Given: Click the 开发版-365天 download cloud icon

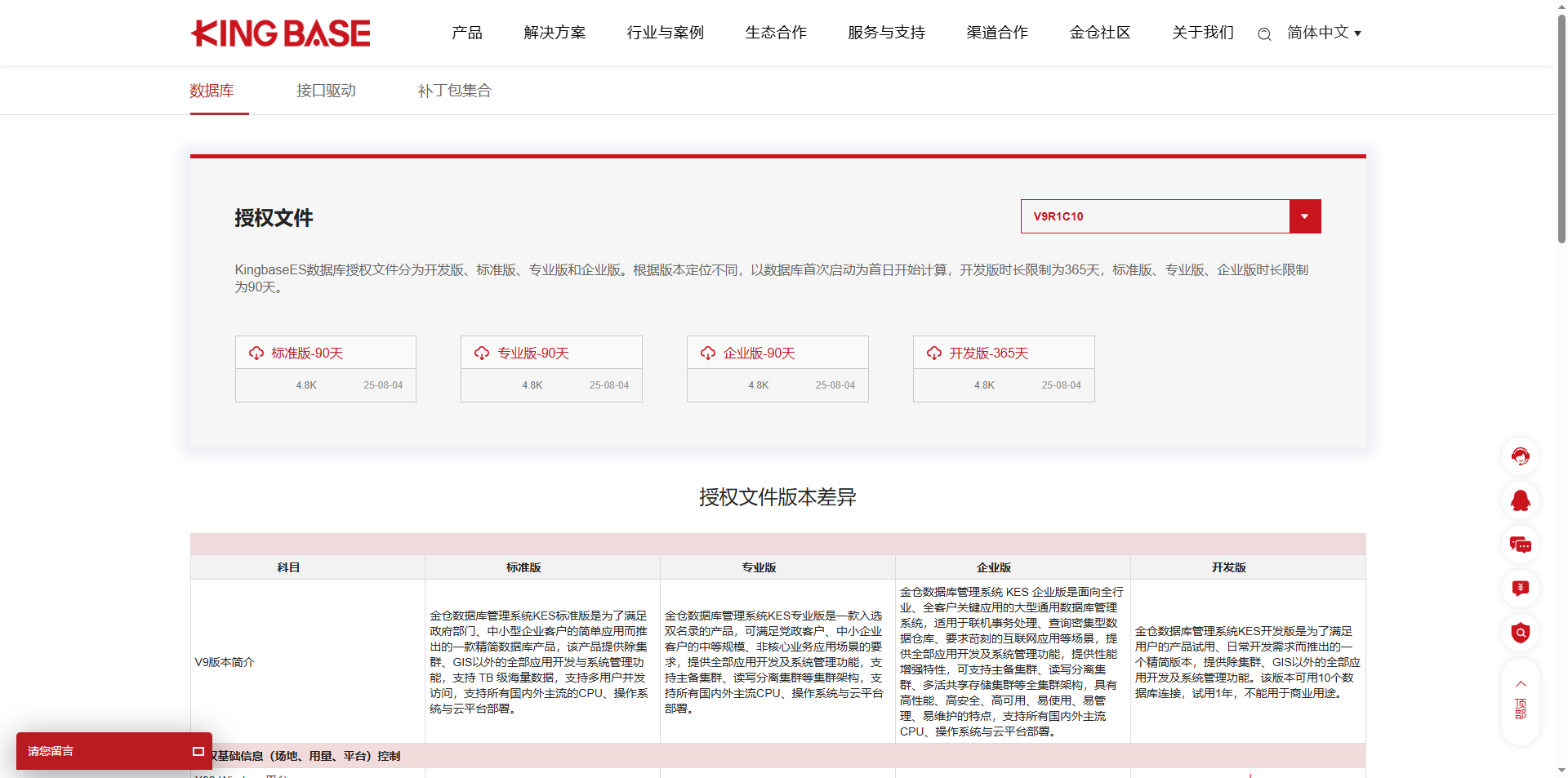Looking at the screenshot, I should pos(934,353).
